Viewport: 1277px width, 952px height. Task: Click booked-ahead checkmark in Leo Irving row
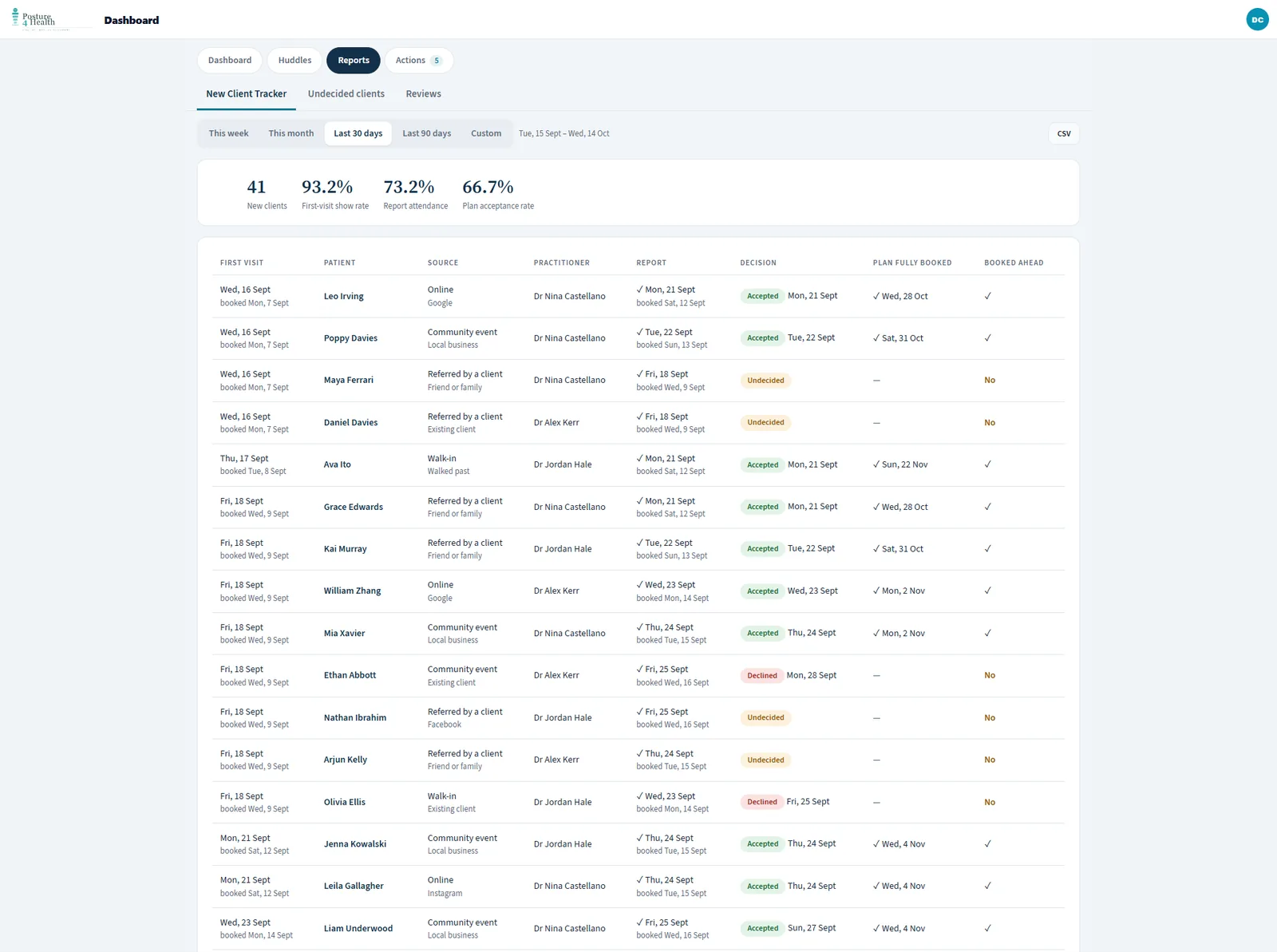(x=987, y=296)
